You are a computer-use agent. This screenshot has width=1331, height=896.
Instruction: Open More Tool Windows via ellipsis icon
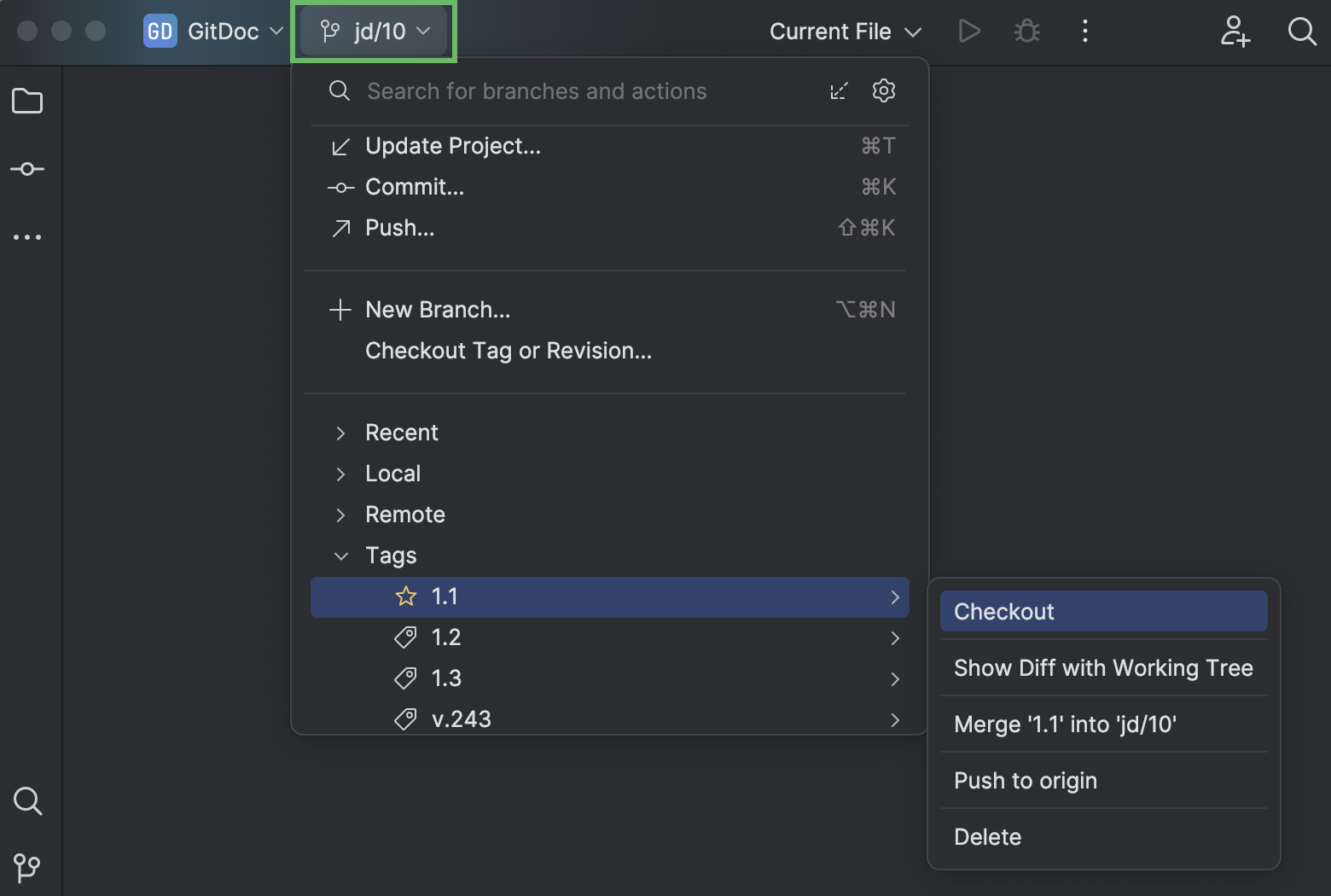pyautogui.click(x=27, y=236)
